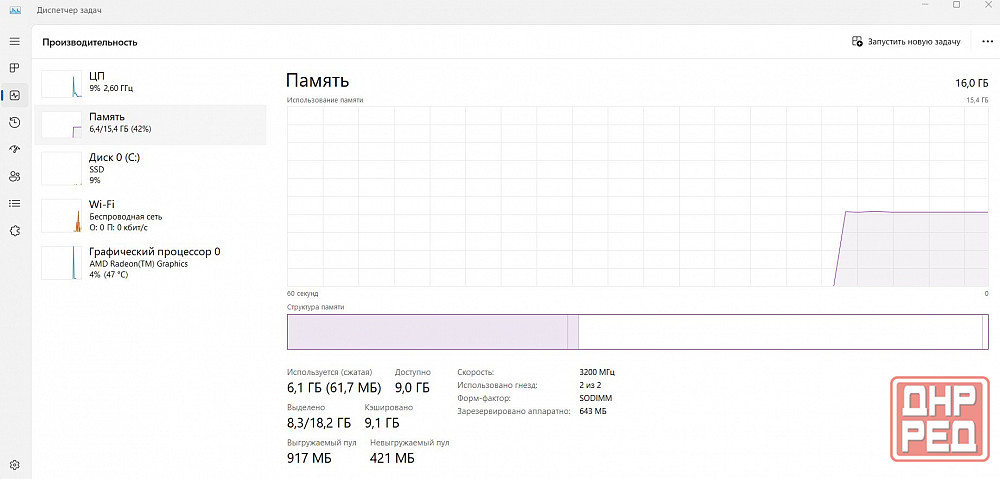Click the ЦП mini graph thumbnail
Viewport: 1000px width, 479px height.
coord(61,83)
